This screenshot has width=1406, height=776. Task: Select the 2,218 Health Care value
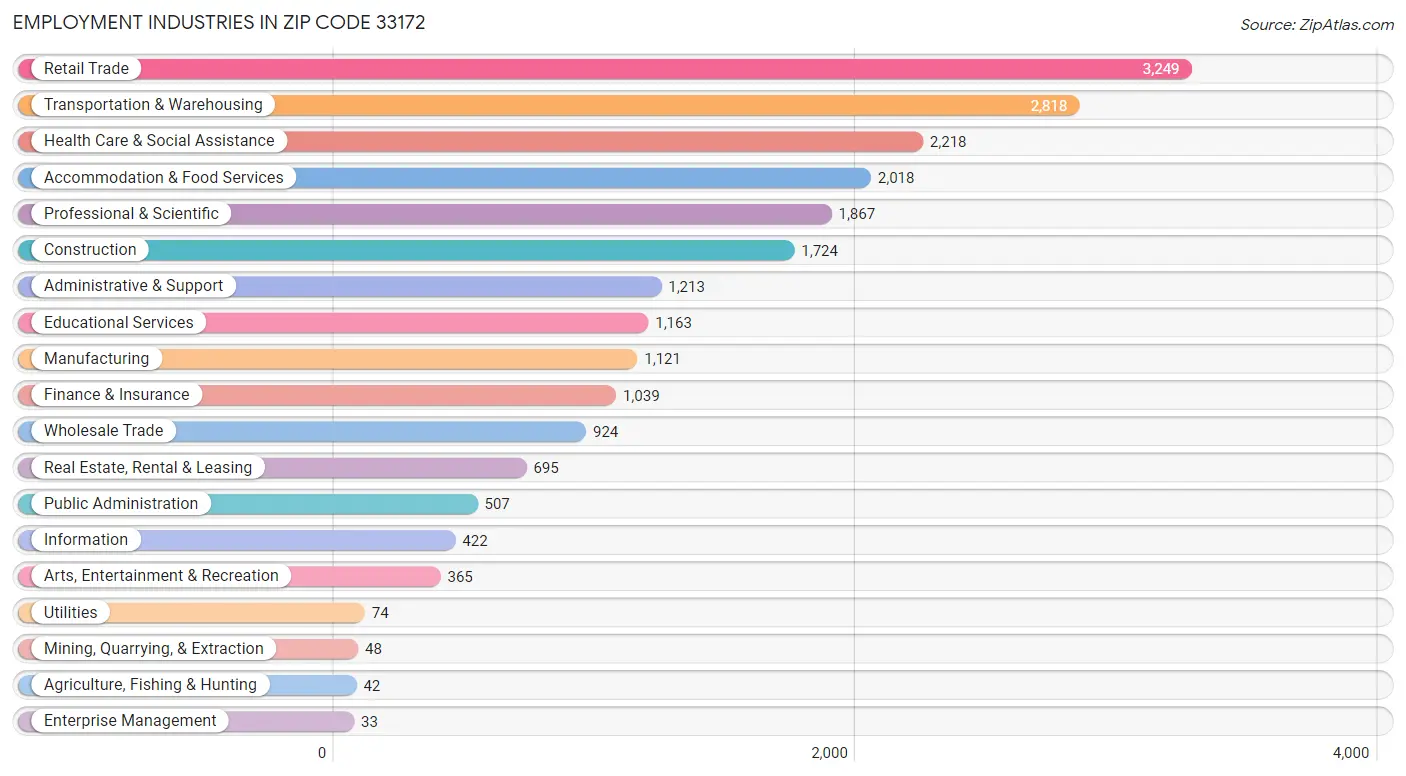pos(948,142)
